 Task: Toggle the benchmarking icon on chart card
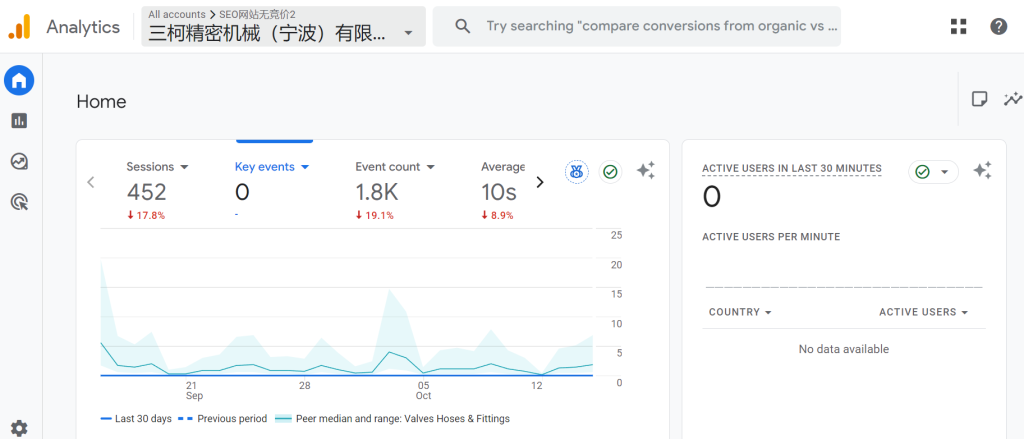pyautogui.click(x=576, y=172)
